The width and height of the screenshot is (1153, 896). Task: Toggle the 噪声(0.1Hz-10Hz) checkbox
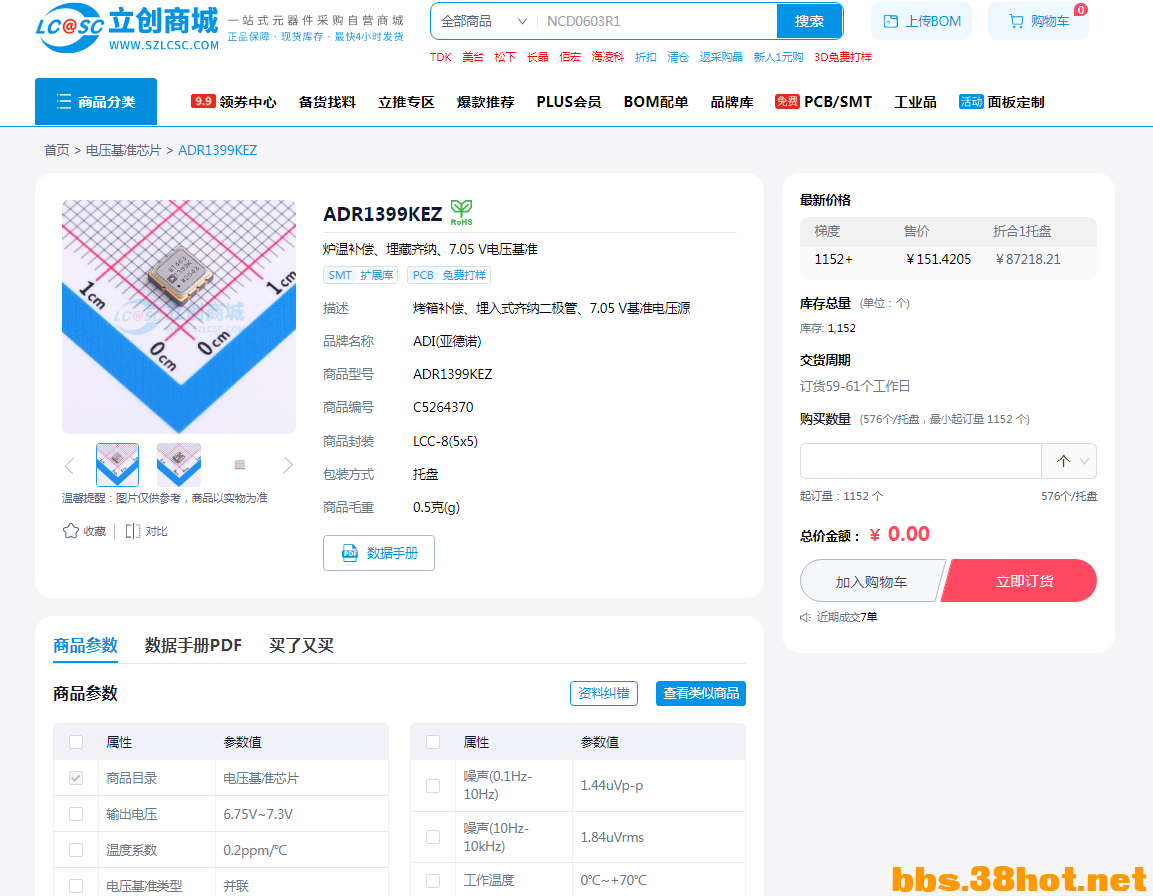[x=433, y=786]
